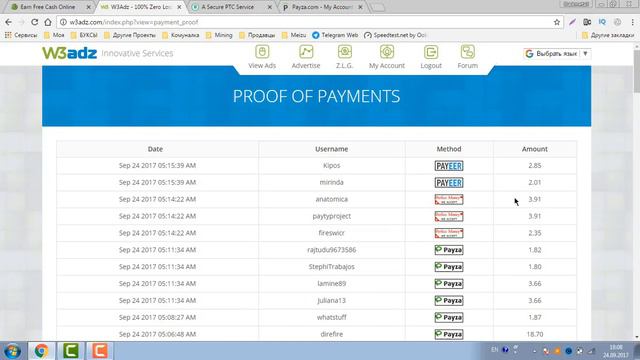640x360 pixels.
Task: Open the Windows Start button
Action: point(12,351)
